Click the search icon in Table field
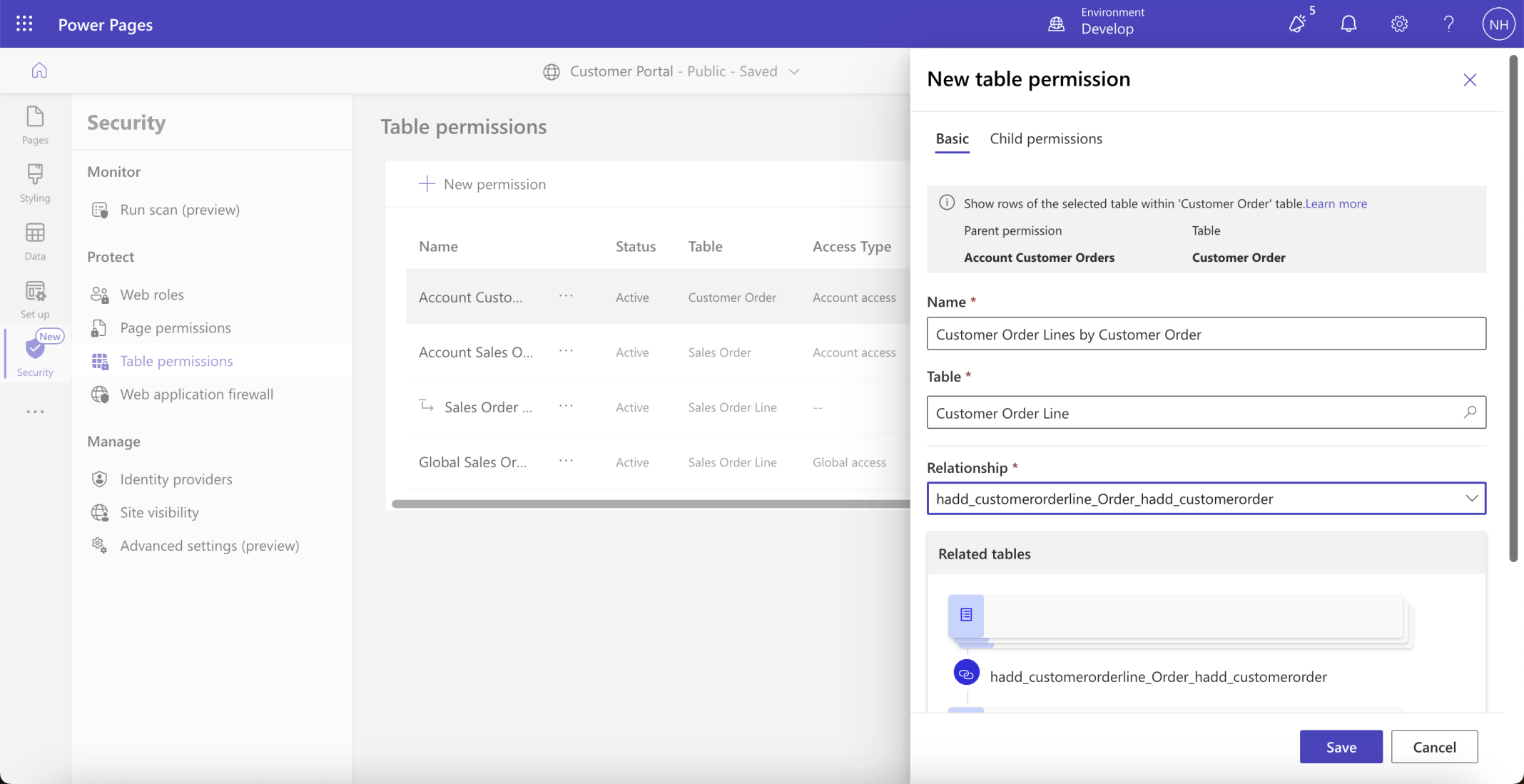This screenshot has height=784, width=1524. pyautogui.click(x=1470, y=412)
